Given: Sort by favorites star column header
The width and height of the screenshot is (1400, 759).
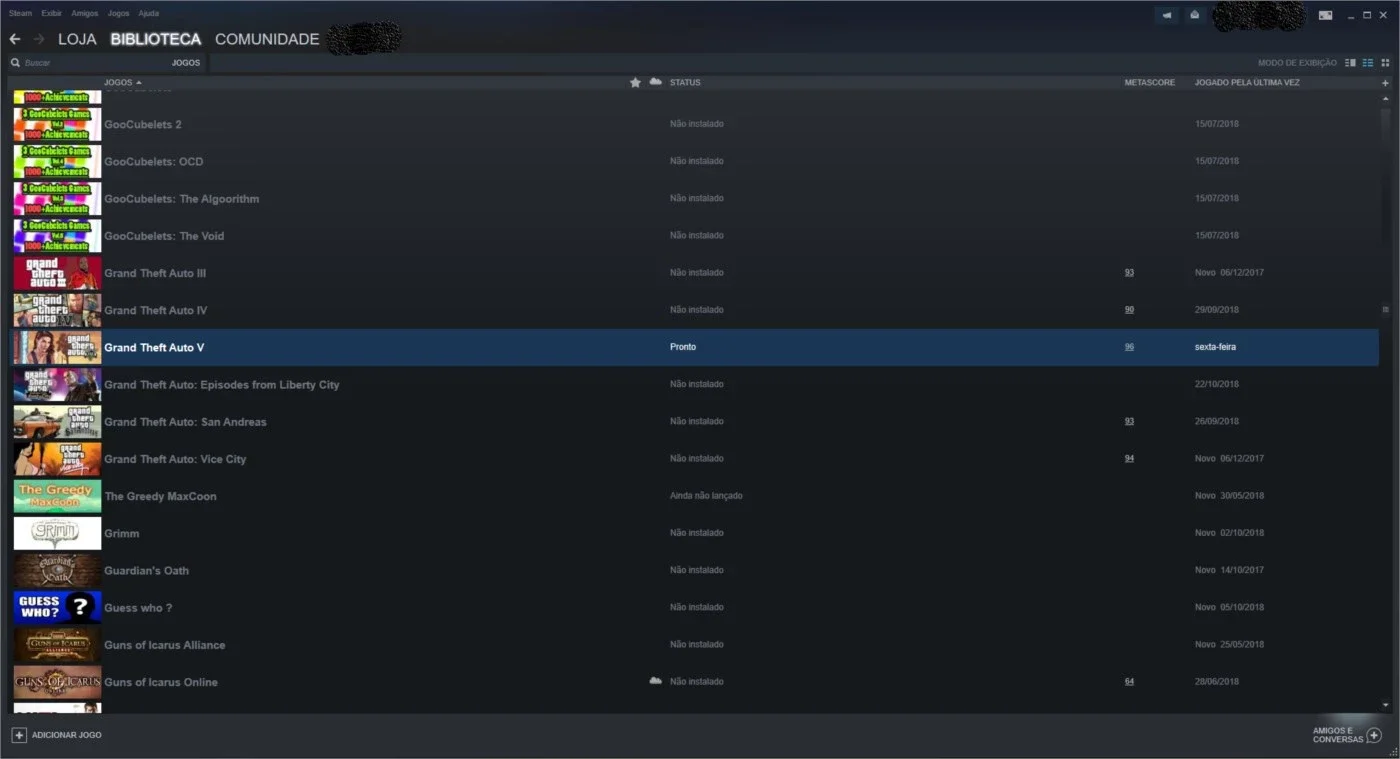Looking at the screenshot, I should click(x=635, y=82).
